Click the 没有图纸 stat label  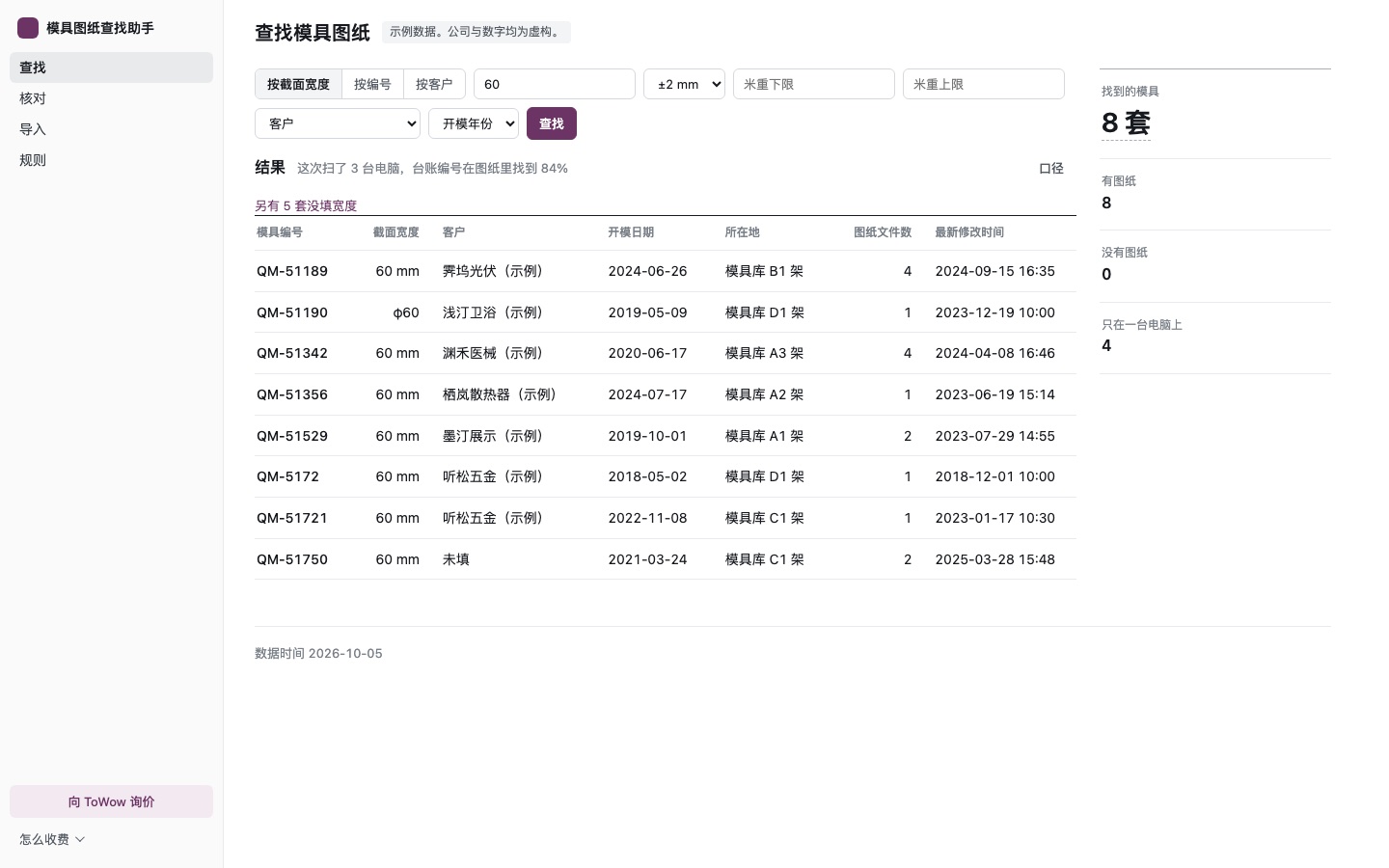[1125, 253]
